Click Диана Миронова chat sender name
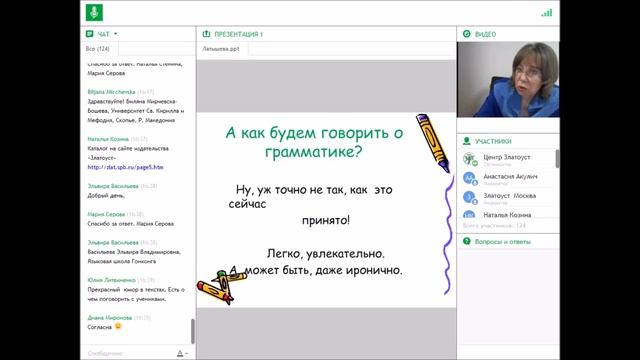Viewport: 640px width, 360px height. pos(109,318)
